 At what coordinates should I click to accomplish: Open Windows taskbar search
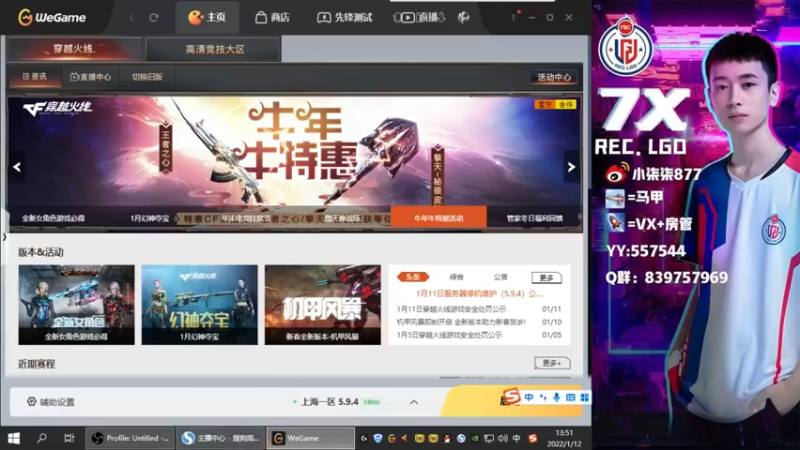[42, 438]
